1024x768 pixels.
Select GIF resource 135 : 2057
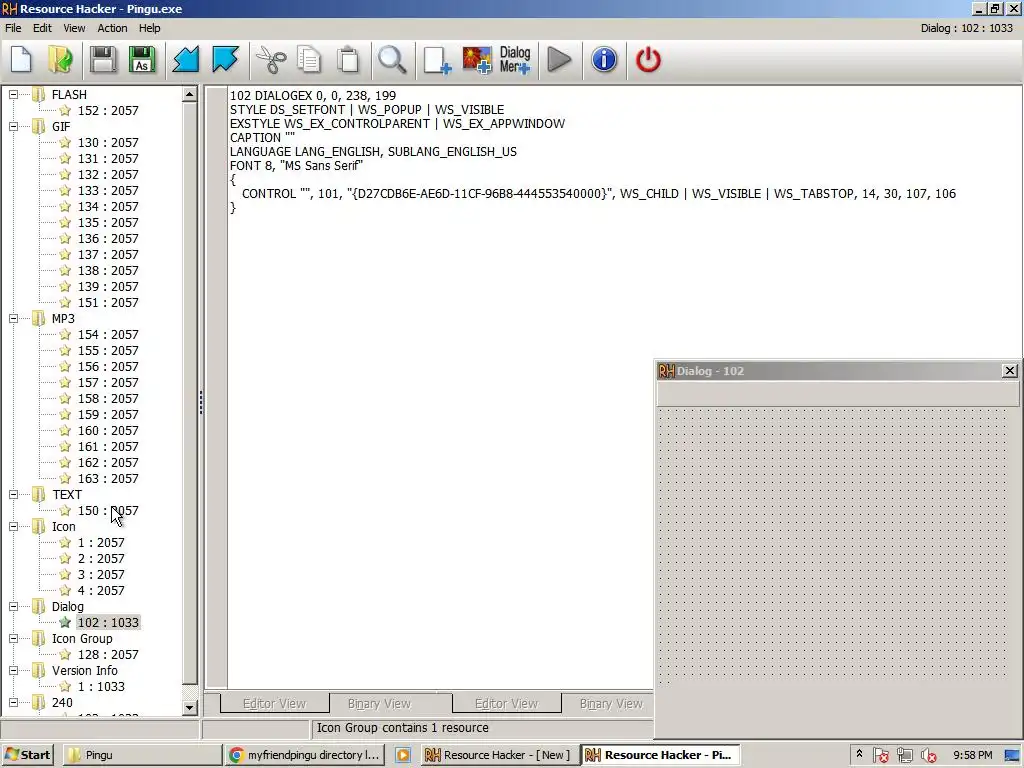tap(108, 223)
